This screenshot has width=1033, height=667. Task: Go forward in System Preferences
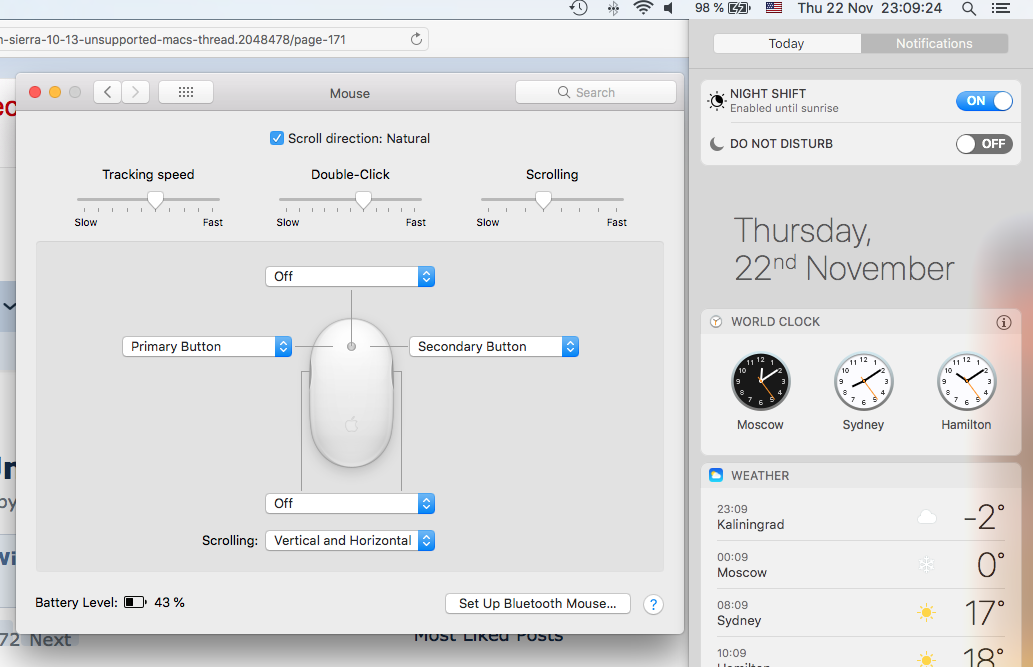135,92
